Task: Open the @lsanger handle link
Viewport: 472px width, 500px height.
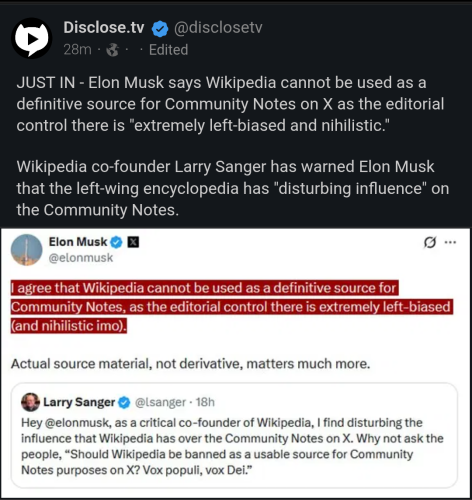Action: coord(160,403)
